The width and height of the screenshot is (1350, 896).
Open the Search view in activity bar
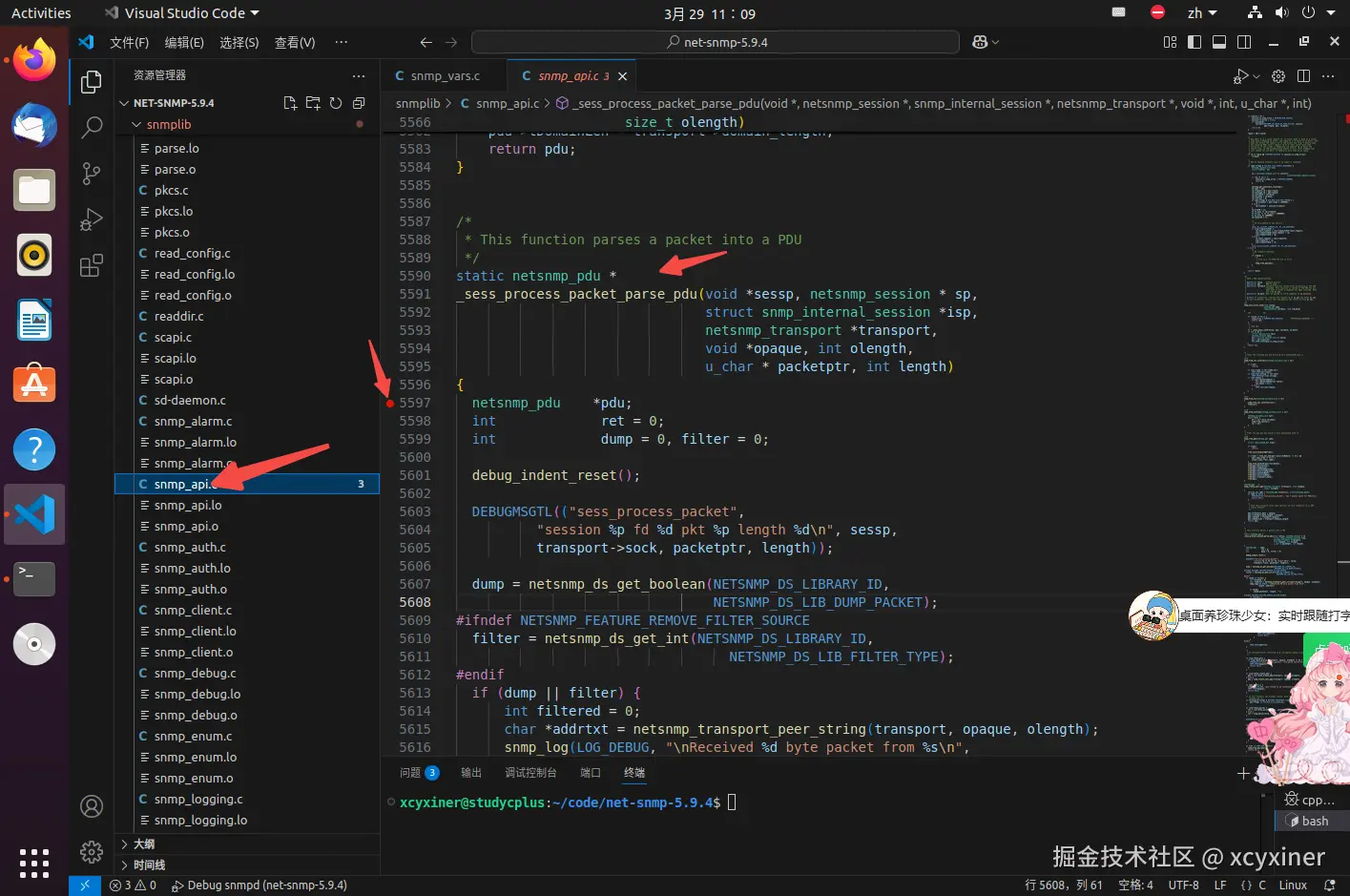click(x=92, y=127)
